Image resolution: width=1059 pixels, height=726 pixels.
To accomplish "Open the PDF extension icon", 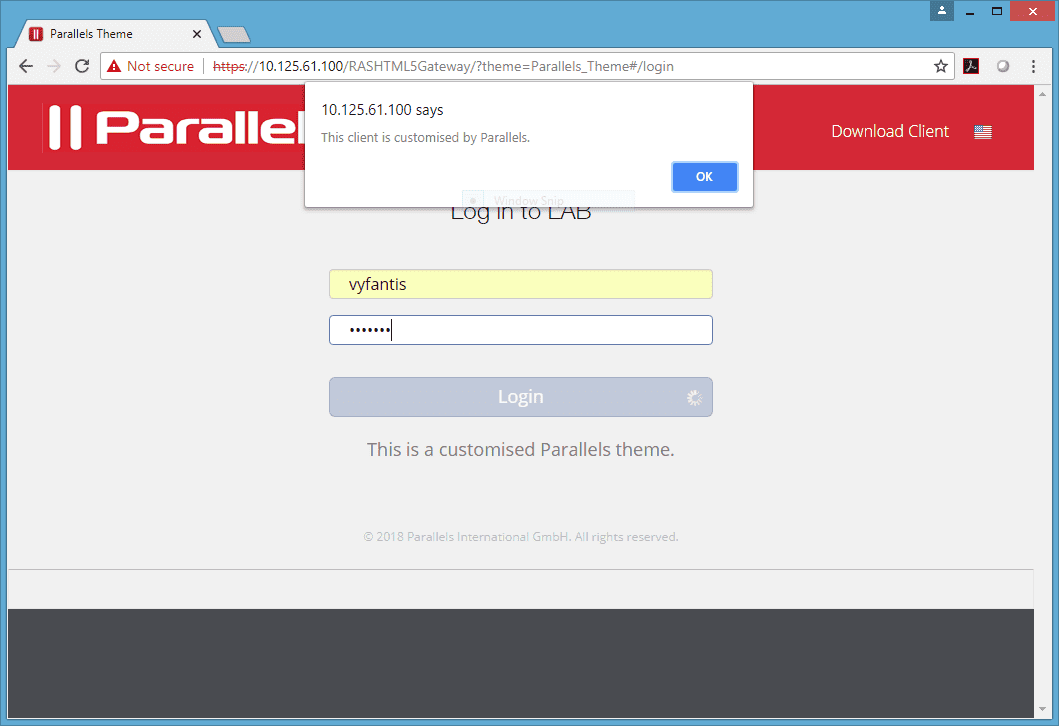I will pos(971,66).
